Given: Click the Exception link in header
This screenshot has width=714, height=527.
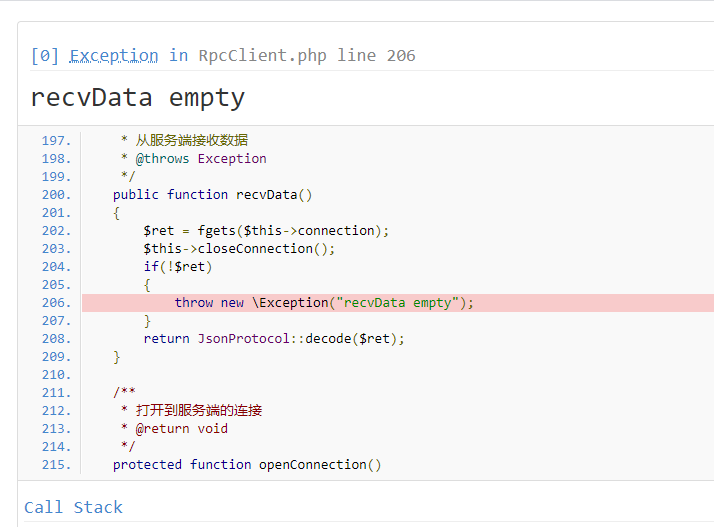Looking at the screenshot, I should [114, 56].
